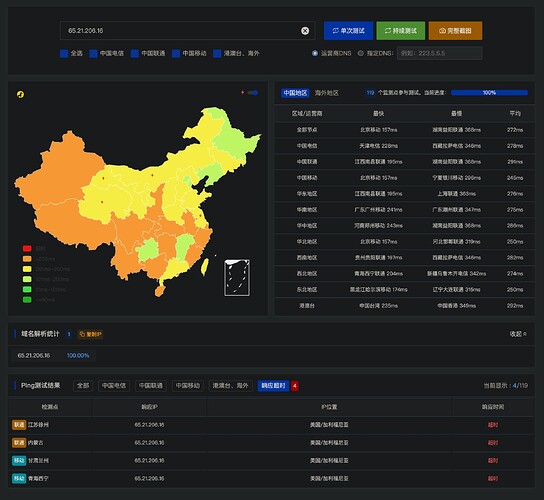This screenshot has width=544, height=500.
Task: Click the 港澳台 row label in statistics table
Action: 307,306
